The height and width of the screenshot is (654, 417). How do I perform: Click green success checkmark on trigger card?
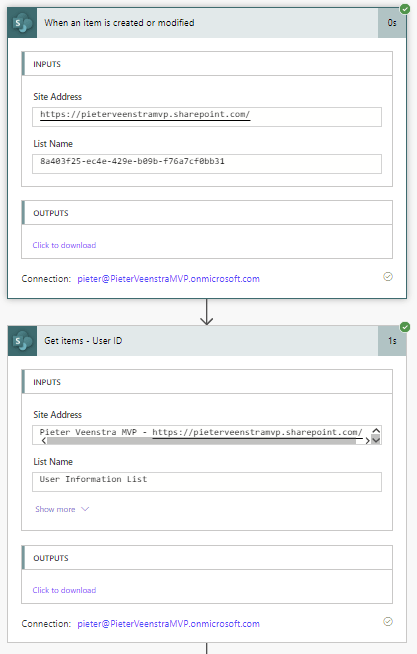(405, 9)
